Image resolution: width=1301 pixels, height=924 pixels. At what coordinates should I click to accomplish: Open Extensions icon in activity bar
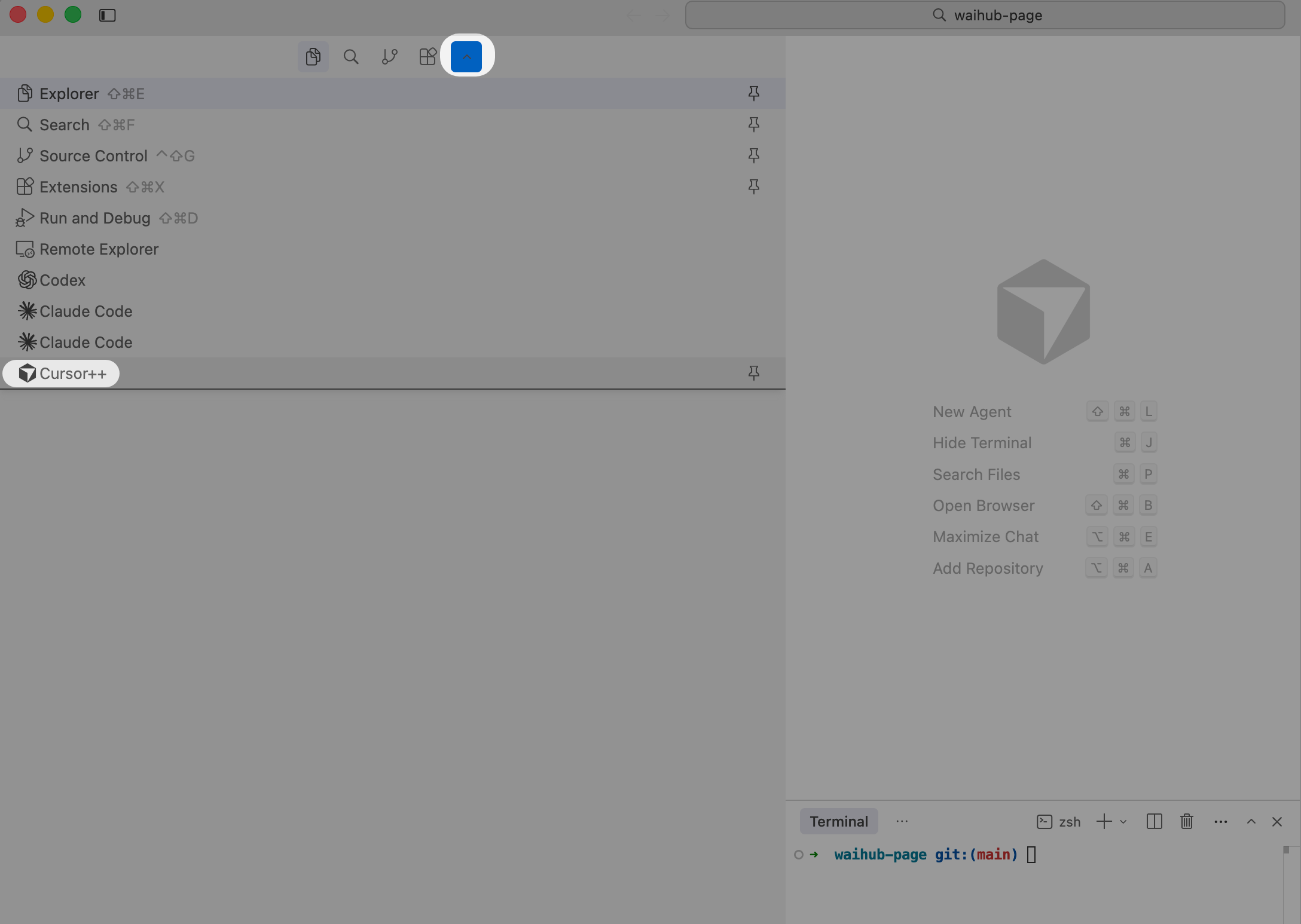point(427,57)
